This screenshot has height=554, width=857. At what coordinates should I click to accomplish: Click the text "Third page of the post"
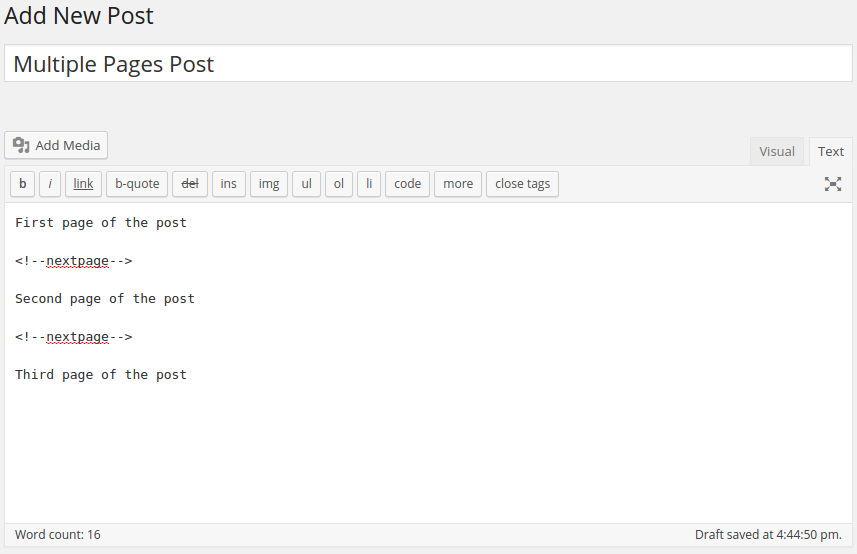click(101, 375)
